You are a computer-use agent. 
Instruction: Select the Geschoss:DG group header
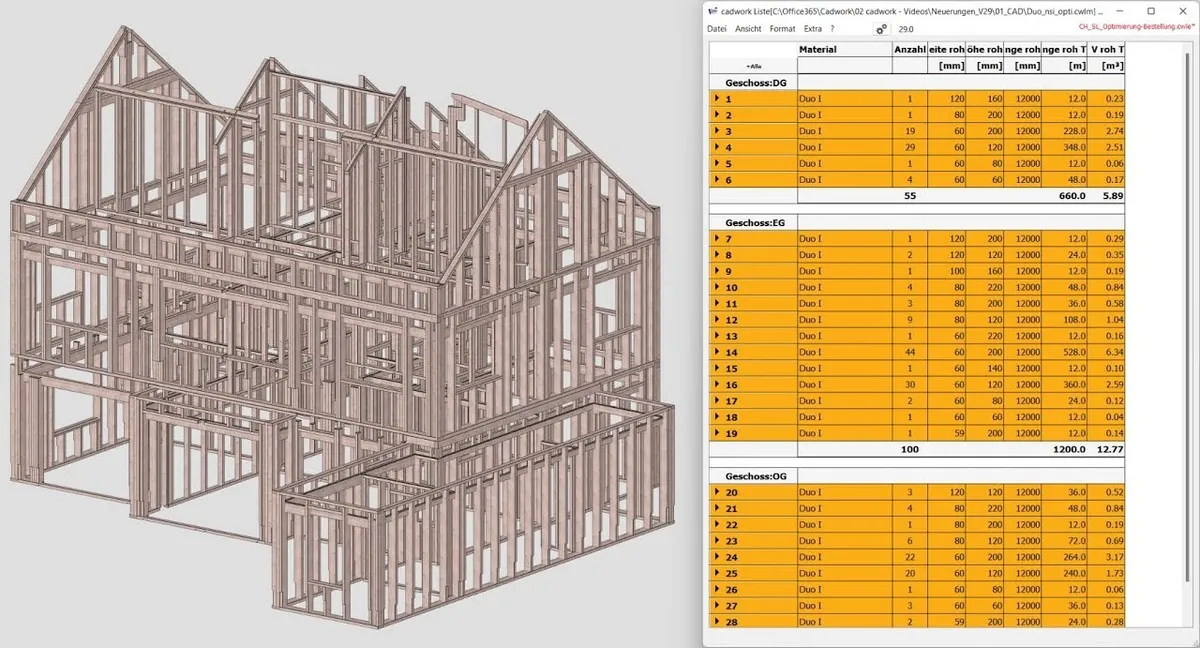[x=753, y=83]
